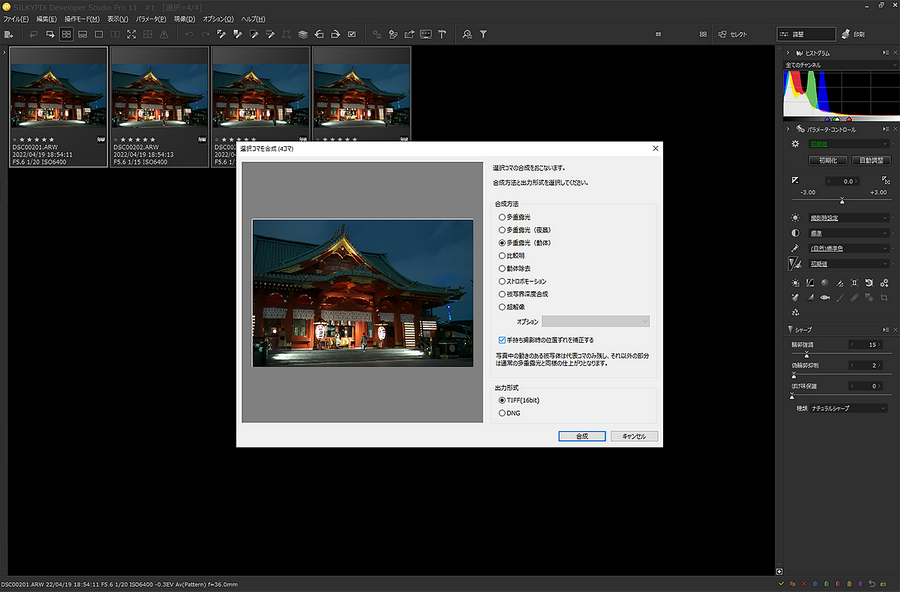
Task: Open the ファイル(F) menu
Action: point(16,19)
